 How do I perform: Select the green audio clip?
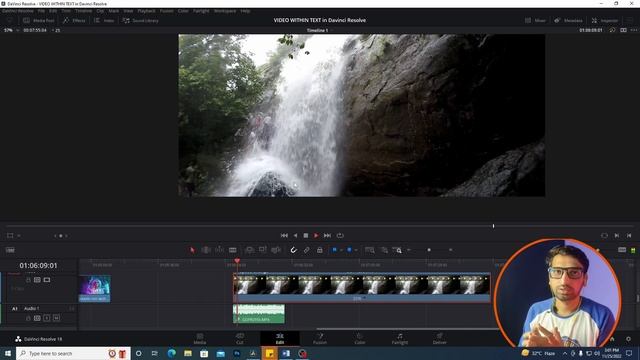[259, 314]
